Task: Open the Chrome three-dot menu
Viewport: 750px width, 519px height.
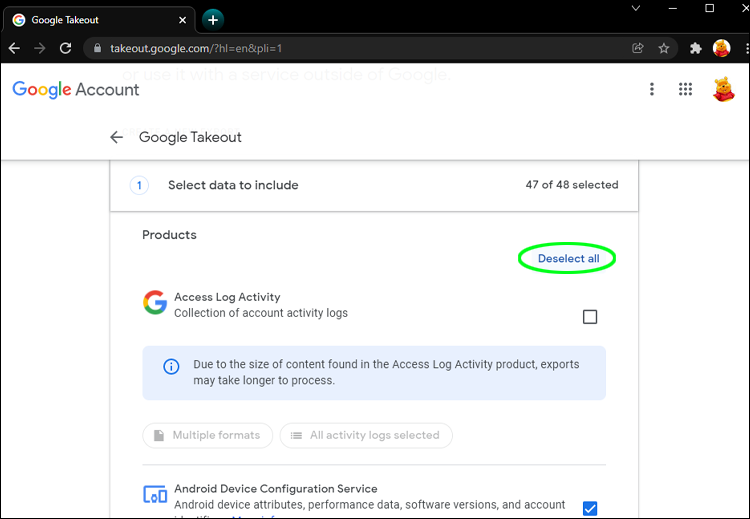Action: pyautogui.click(x=740, y=48)
